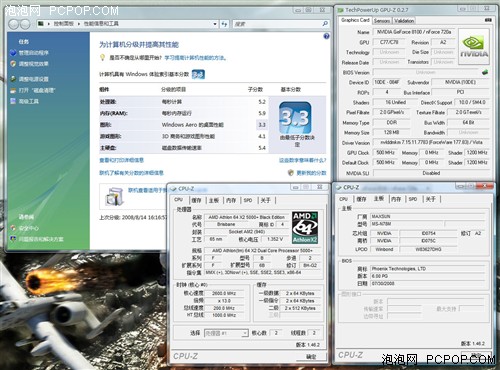Click the 调整视觉效果 task link
The width and height of the screenshot is (500, 370).
[x=33, y=64]
